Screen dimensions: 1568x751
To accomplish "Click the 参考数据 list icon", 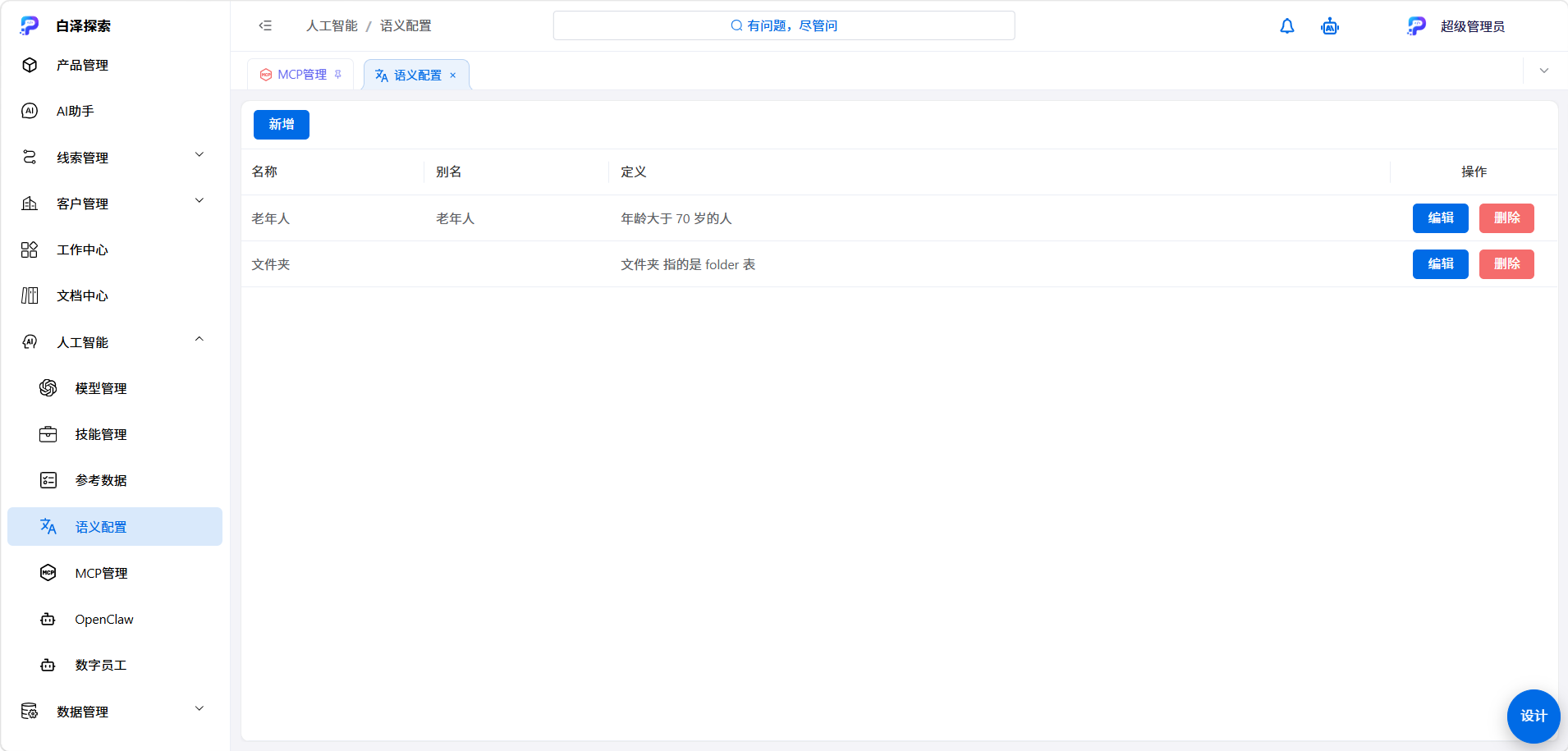I will click(48, 480).
